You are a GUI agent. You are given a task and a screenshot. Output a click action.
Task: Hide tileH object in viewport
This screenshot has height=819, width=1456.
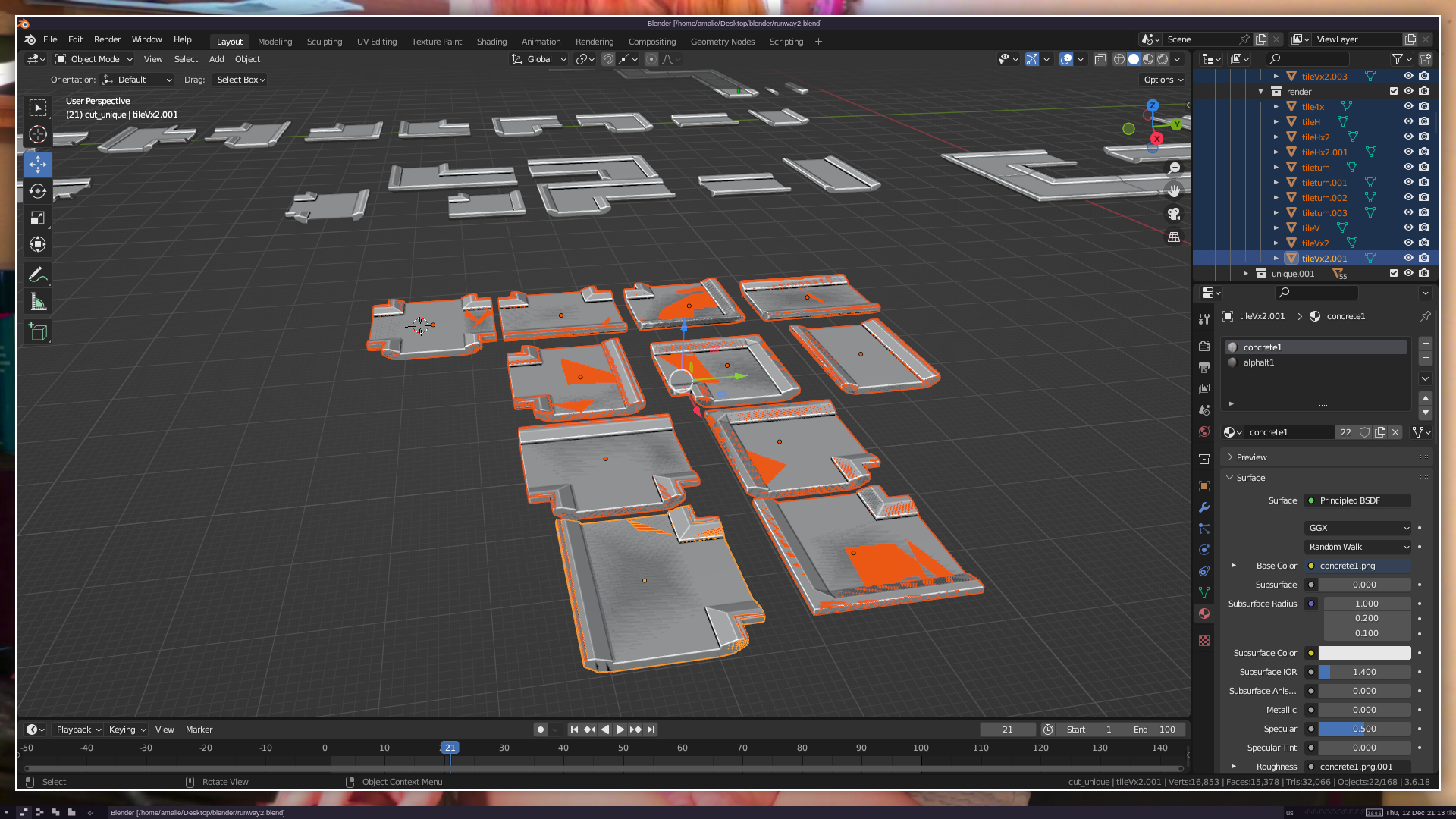[1408, 121]
